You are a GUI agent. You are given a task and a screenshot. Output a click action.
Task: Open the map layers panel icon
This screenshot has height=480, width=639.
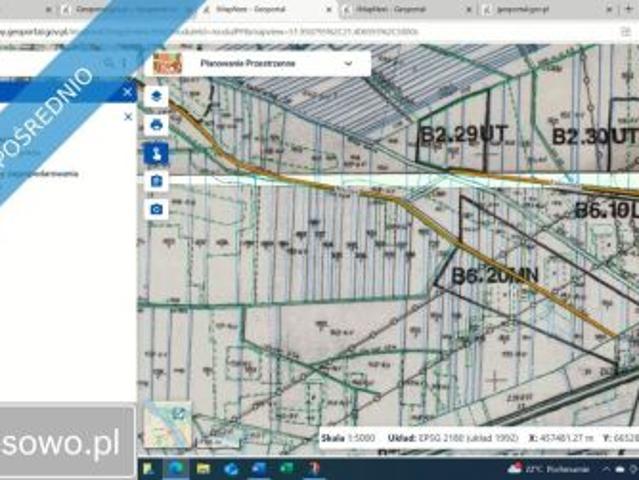click(156, 96)
